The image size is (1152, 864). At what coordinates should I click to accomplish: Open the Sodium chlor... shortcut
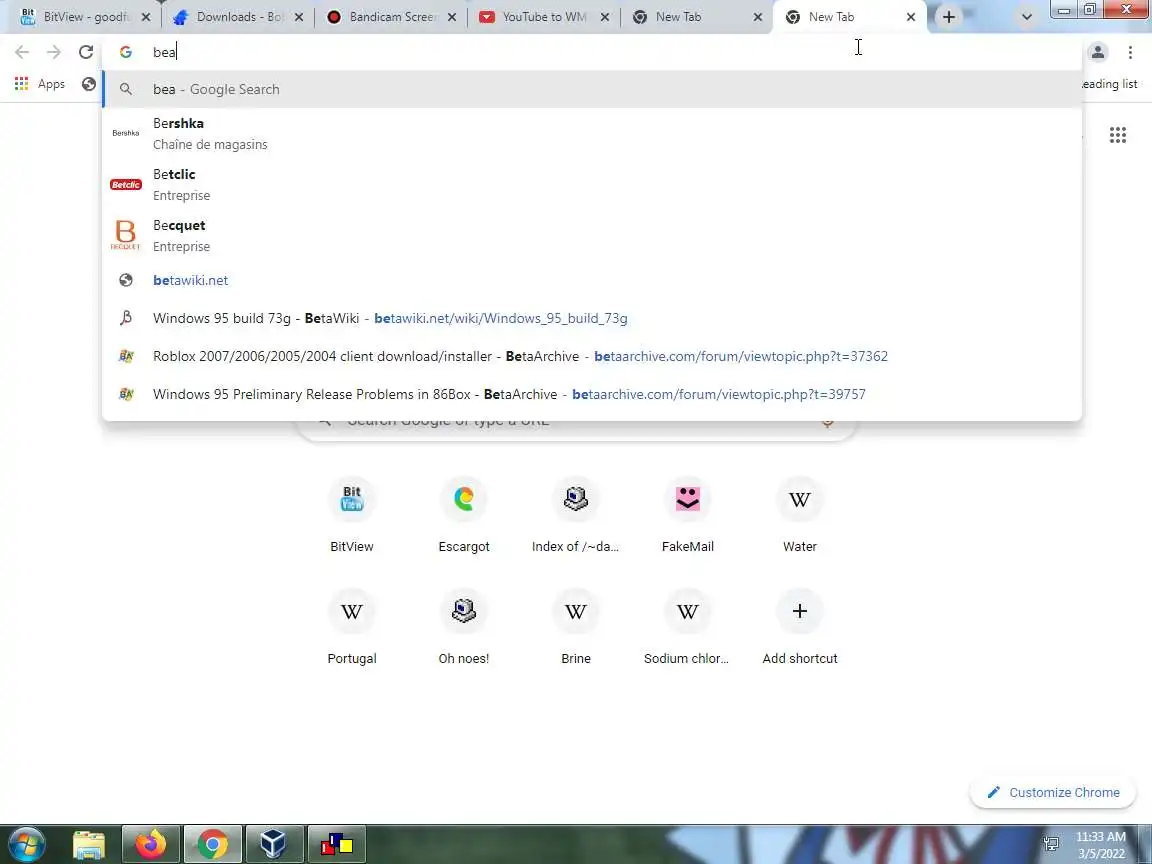point(688,627)
